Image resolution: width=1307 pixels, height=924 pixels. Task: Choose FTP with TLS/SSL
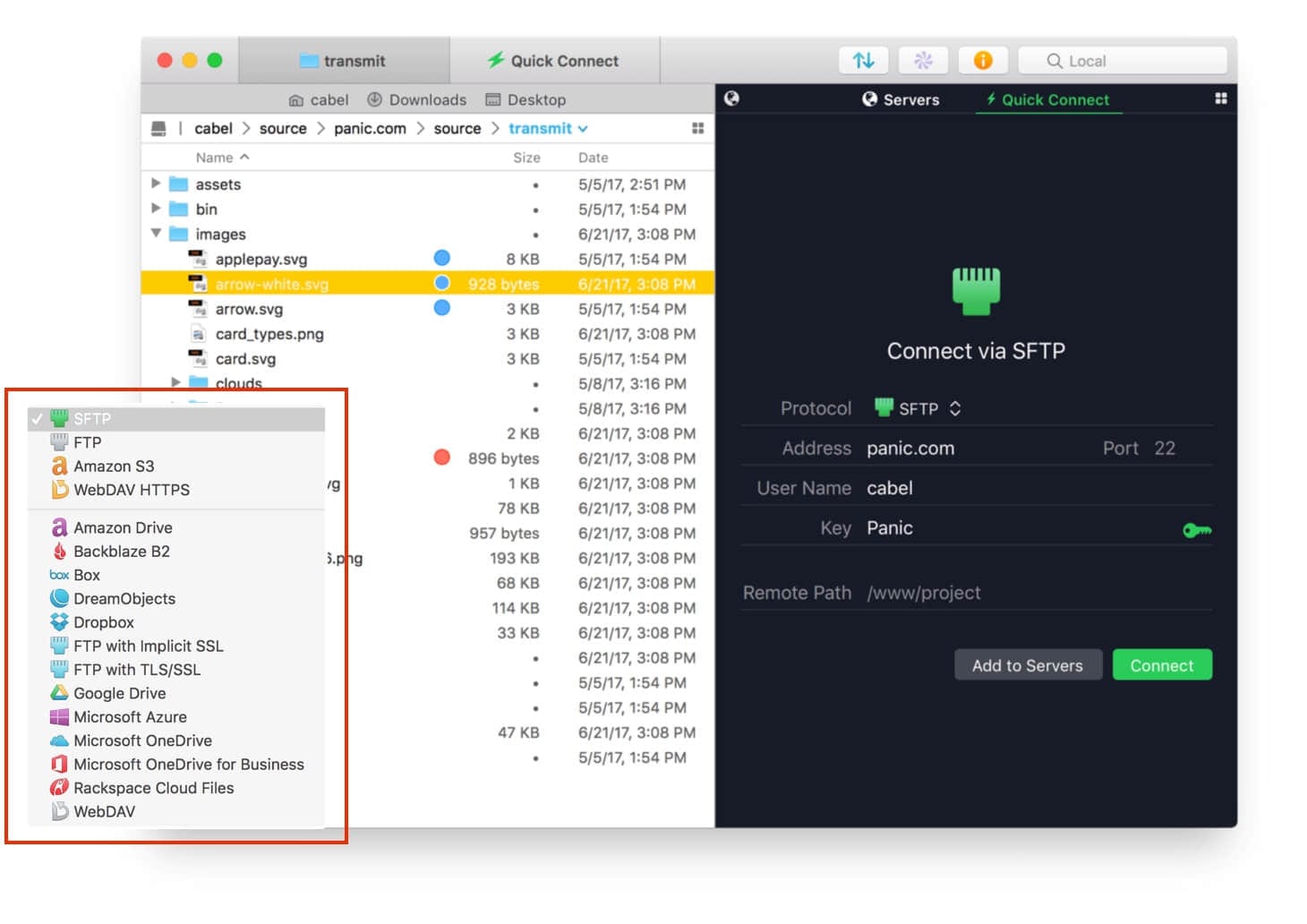tap(176, 669)
